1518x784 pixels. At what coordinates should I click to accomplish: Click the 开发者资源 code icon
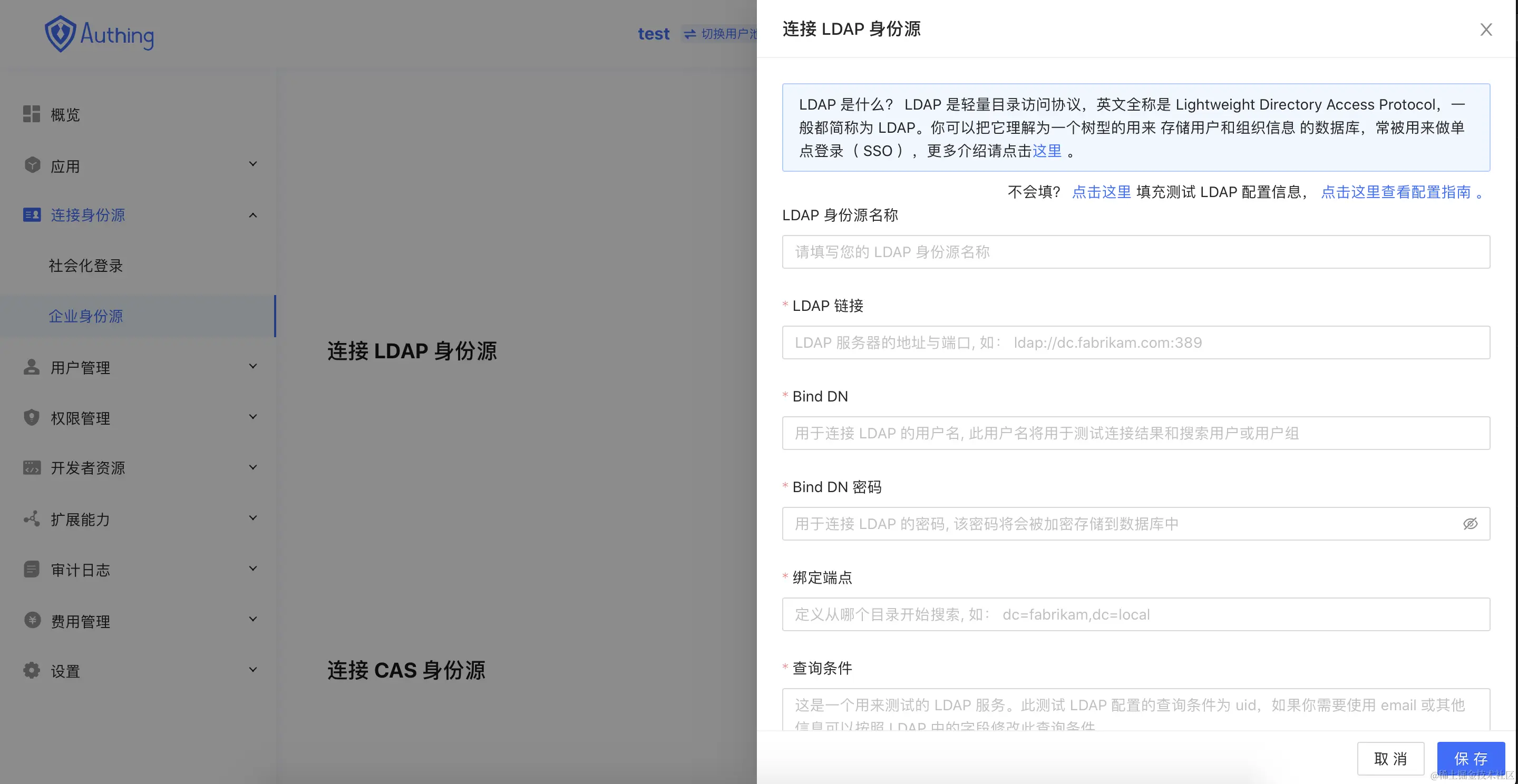pos(31,468)
